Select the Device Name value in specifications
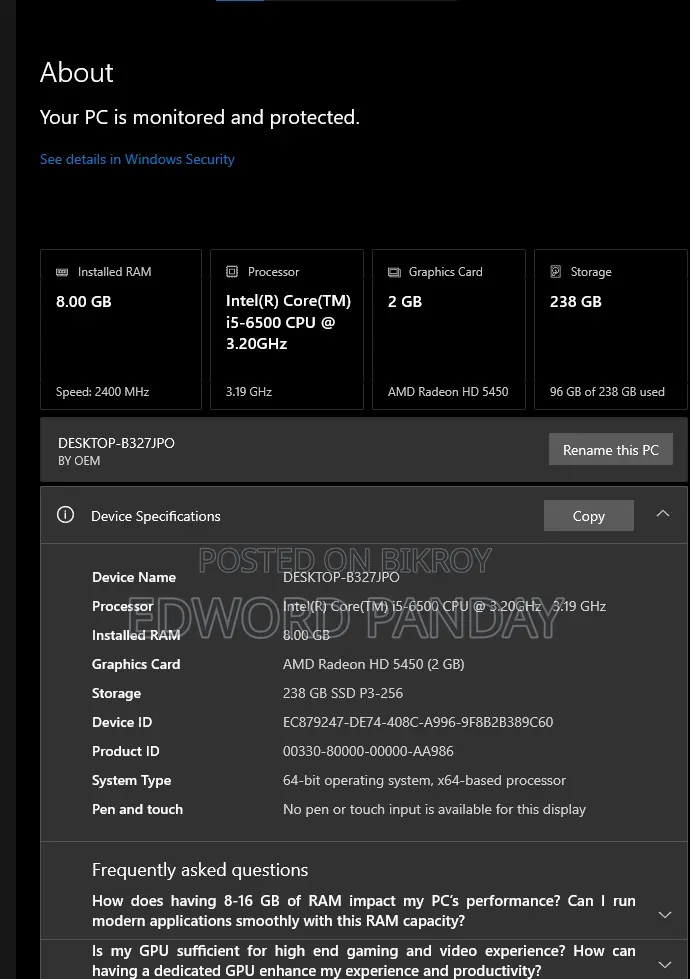The width and height of the screenshot is (690, 979). pyautogui.click(x=341, y=577)
